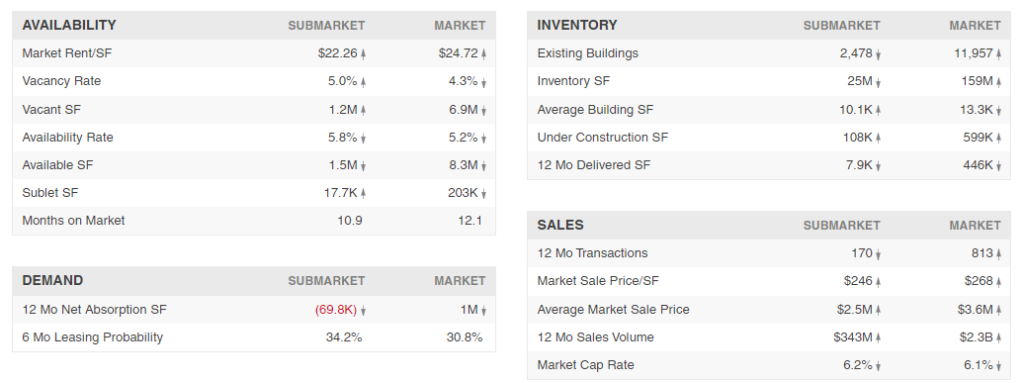The width and height of the screenshot is (1024, 383).
Task: Click the trend arrow next to Sublet SF 17.7K
Action: 363,193
